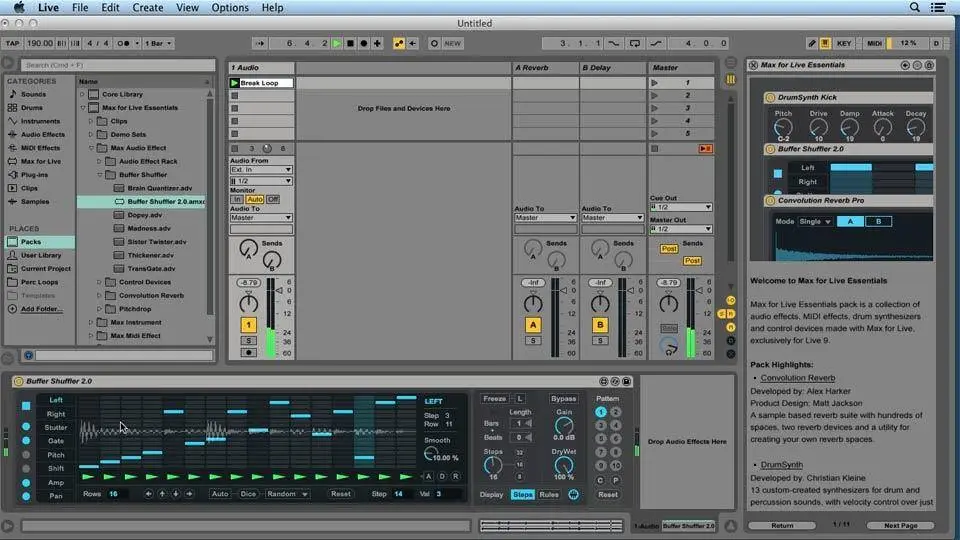Switch Display to Rules in Buffer Shuffler
Viewport: 960px width, 540px height.
549,495
